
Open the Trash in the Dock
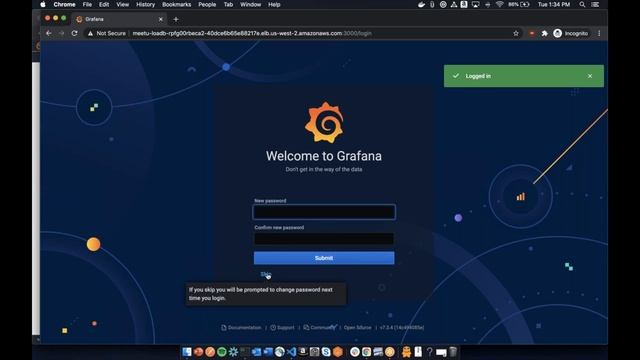coord(453,352)
